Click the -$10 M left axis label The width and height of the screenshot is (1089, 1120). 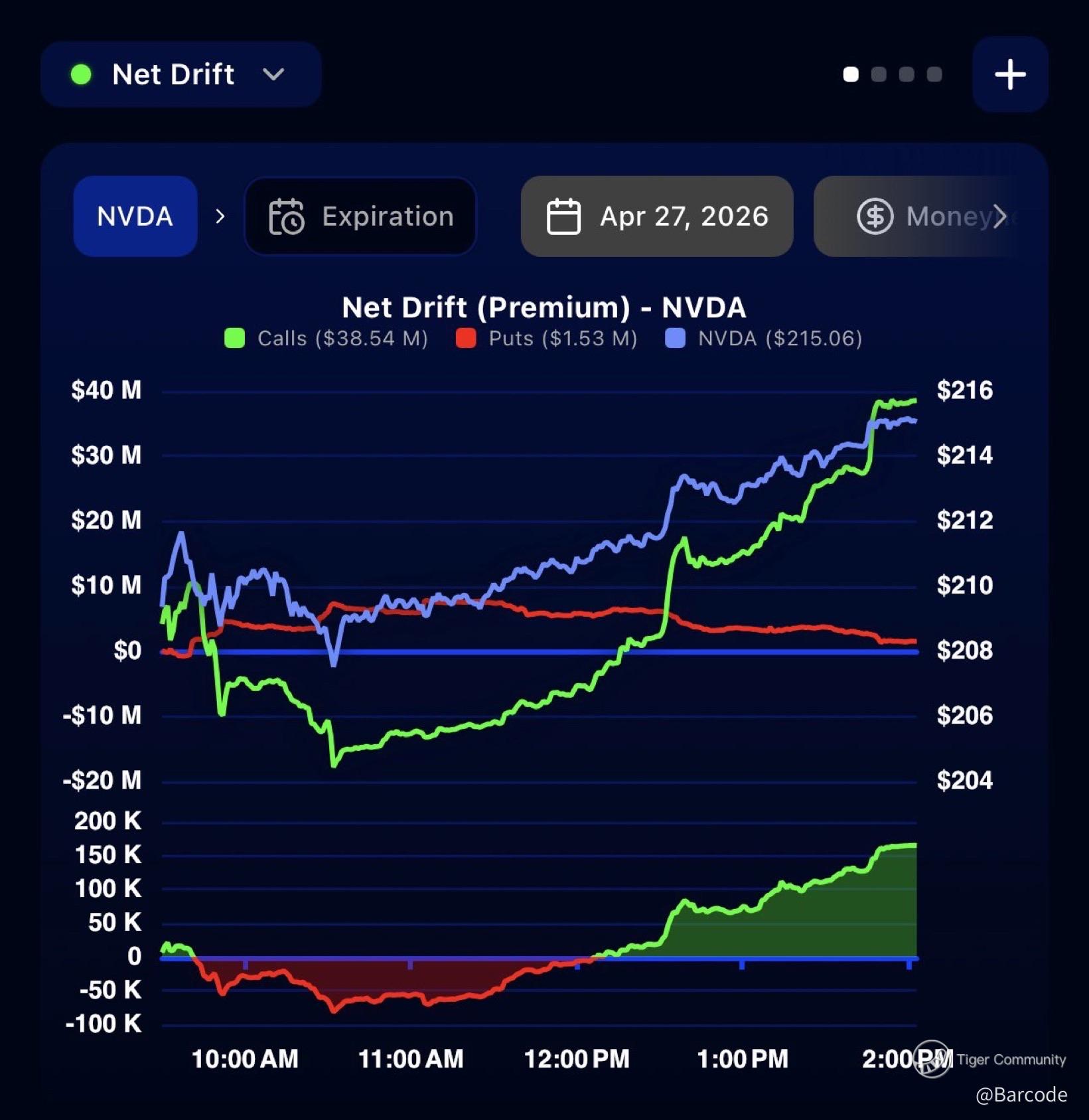coord(102,716)
